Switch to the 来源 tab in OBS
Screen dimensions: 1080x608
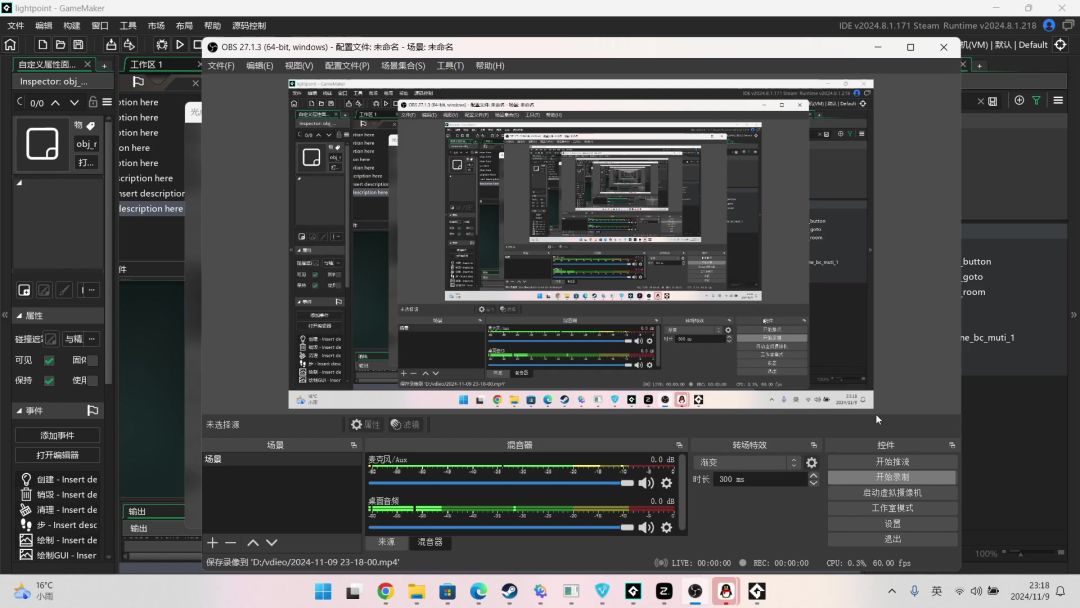click(386, 542)
